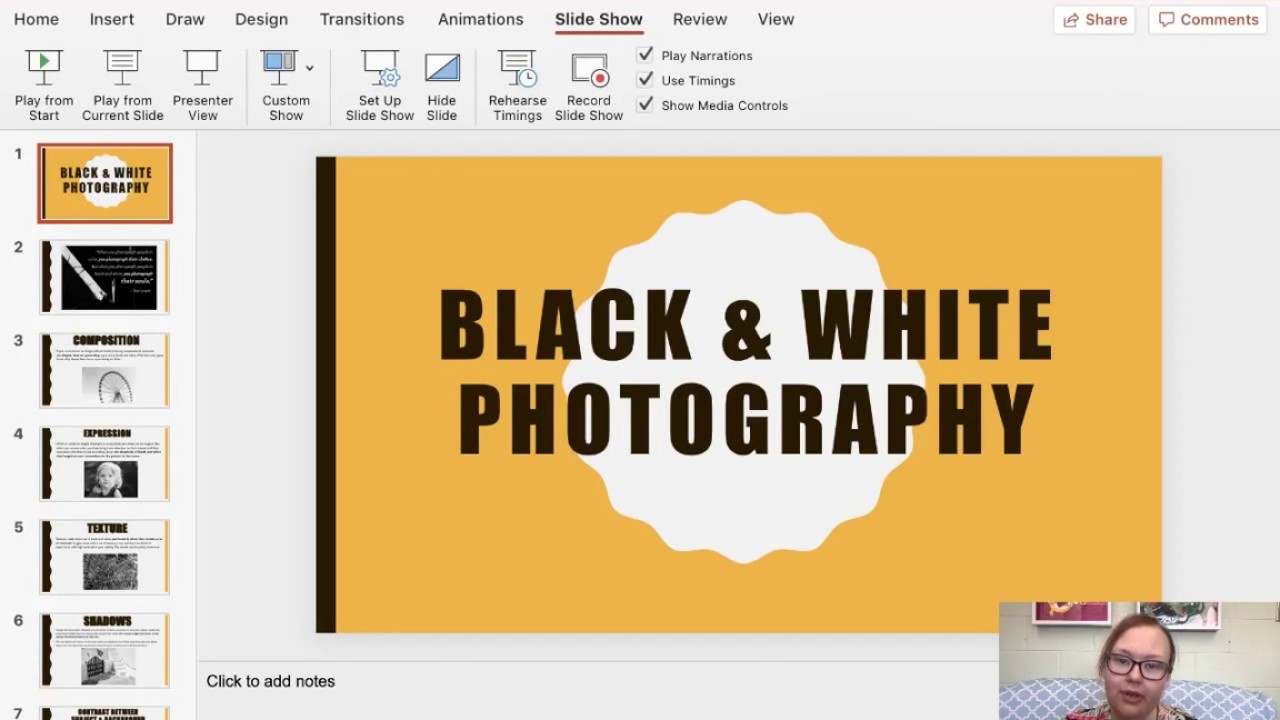The height and width of the screenshot is (720, 1280).
Task: Open the Draw tab
Action: [185, 19]
